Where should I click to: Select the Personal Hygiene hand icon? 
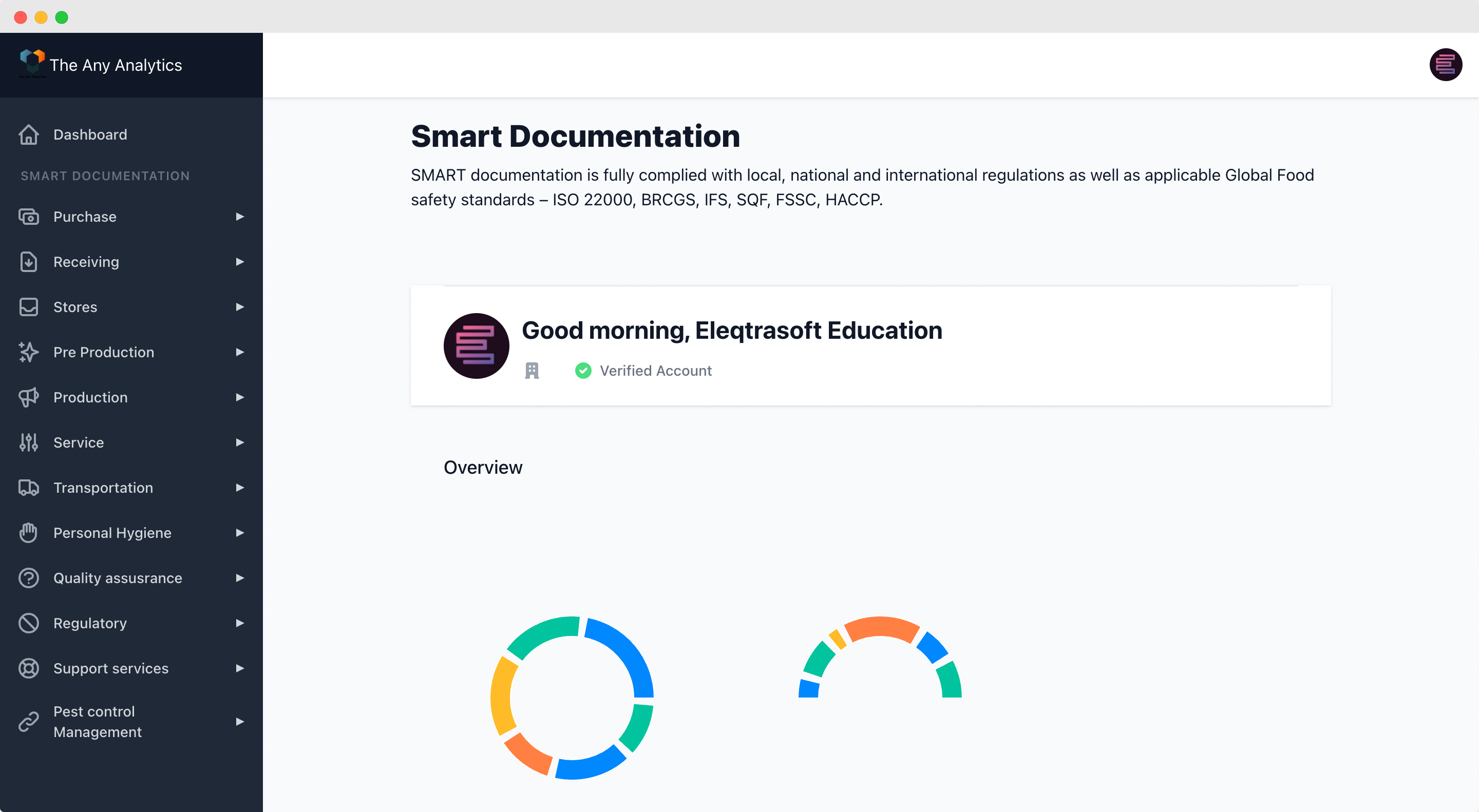point(28,533)
